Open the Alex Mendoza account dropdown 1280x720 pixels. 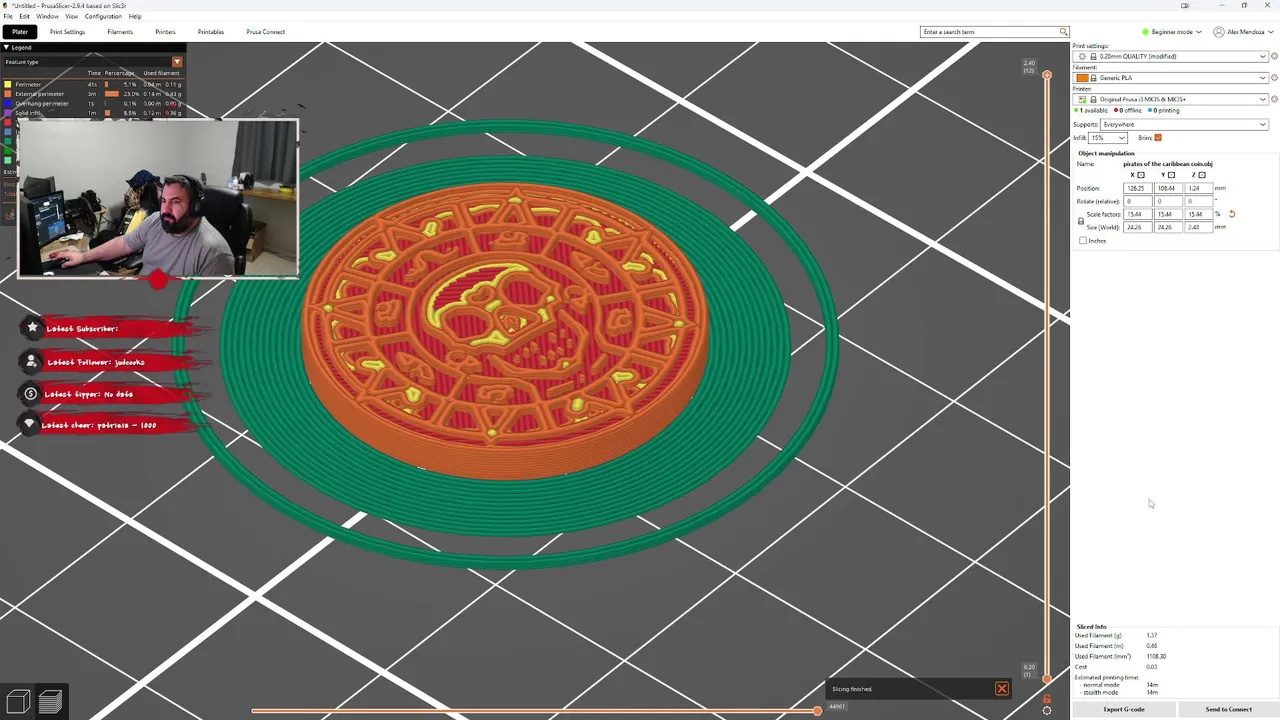pyautogui.click(x=1243, y=32)
